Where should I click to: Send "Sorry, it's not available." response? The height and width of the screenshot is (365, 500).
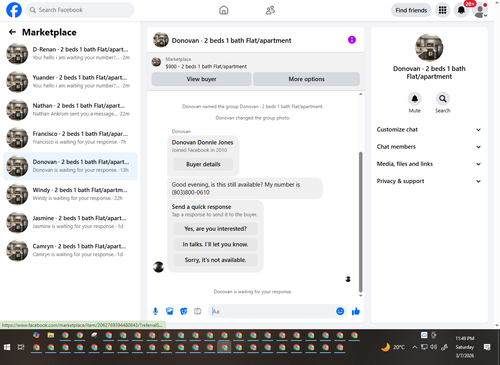(x=215, y=260)
